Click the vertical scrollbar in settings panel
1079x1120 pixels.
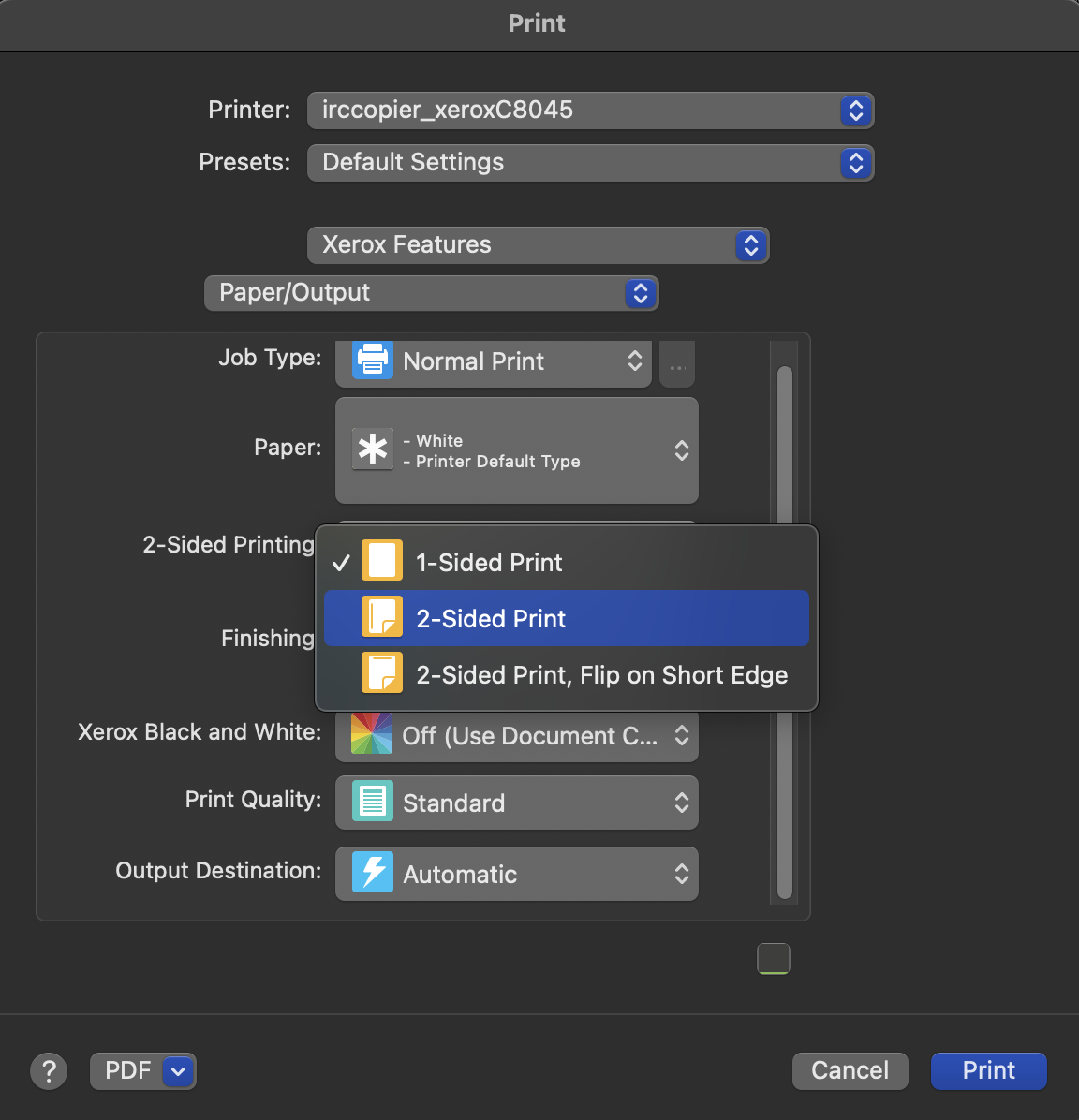pos(785,449)
